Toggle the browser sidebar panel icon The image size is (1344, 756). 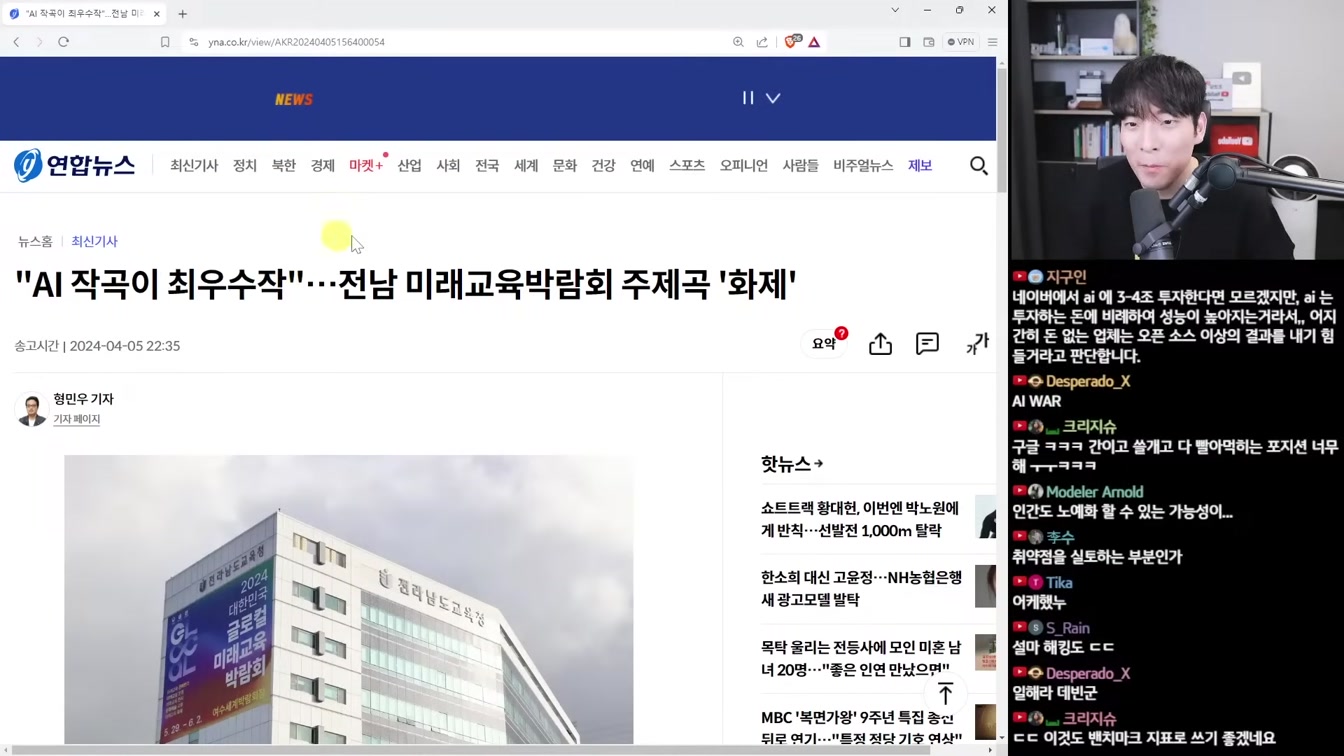tap(905, 42)
